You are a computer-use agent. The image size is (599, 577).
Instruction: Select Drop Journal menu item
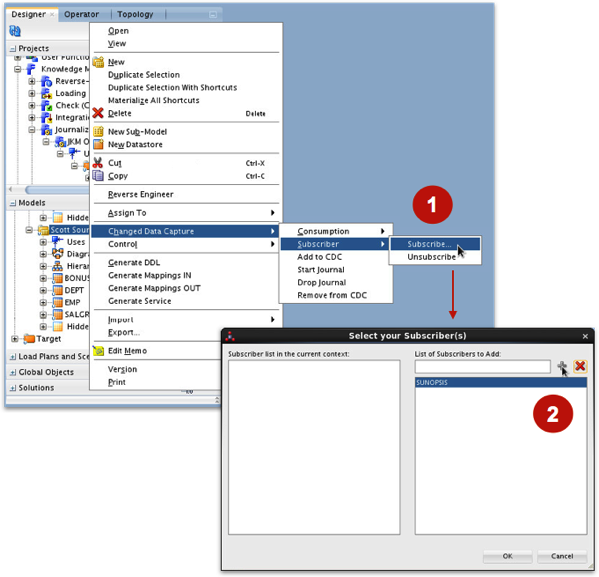point(336,282)
